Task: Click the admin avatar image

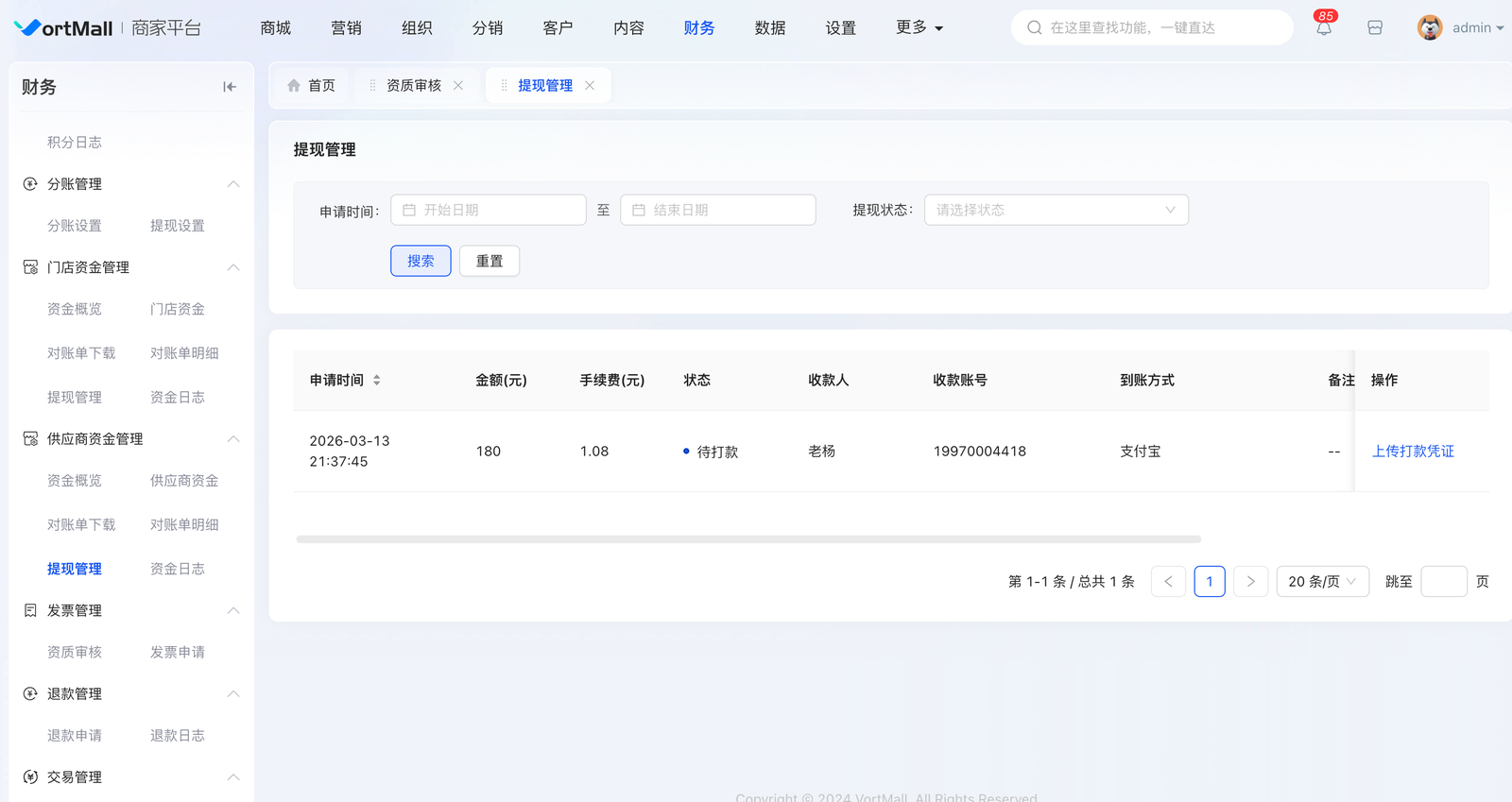Action: click(x=1430, y=28)
